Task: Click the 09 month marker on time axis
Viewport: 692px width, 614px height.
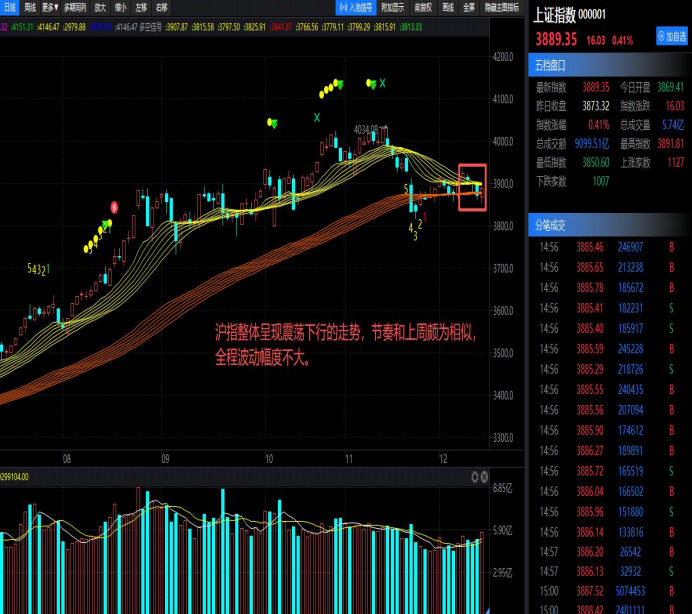Action: point(165,459)
